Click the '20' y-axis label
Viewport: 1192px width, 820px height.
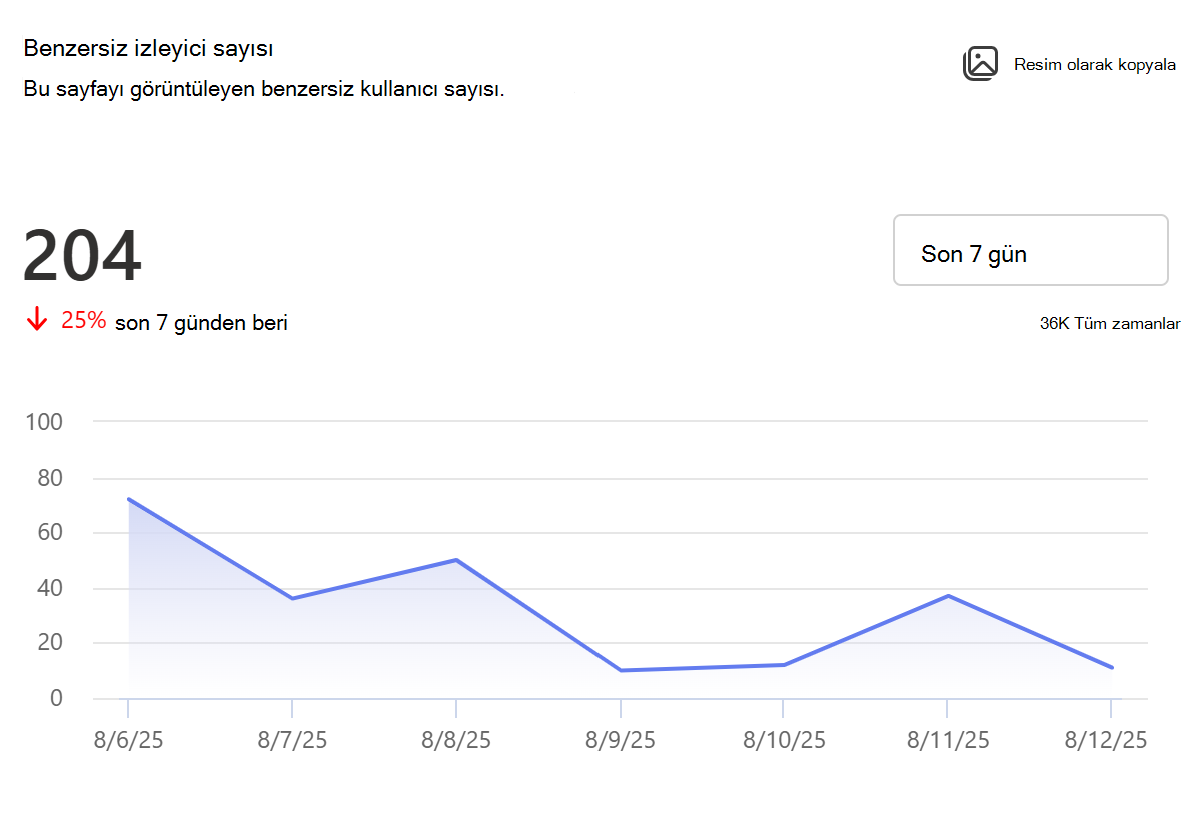[50, 642]
